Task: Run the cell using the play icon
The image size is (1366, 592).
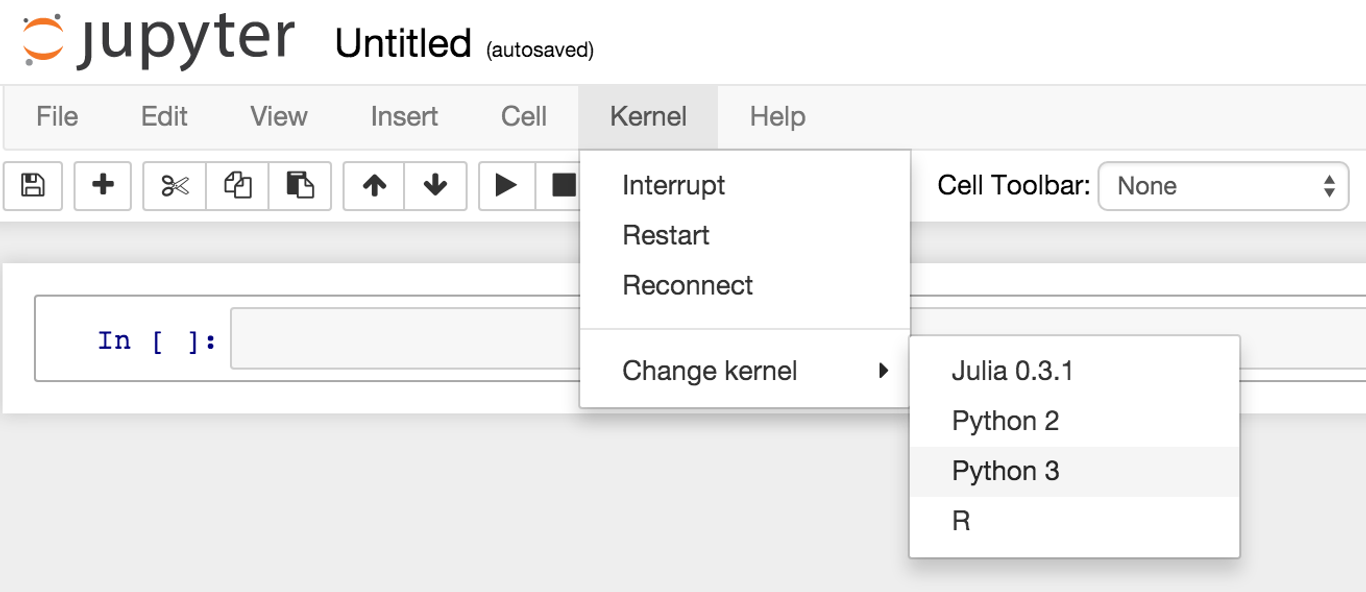Action: (505, 186)
